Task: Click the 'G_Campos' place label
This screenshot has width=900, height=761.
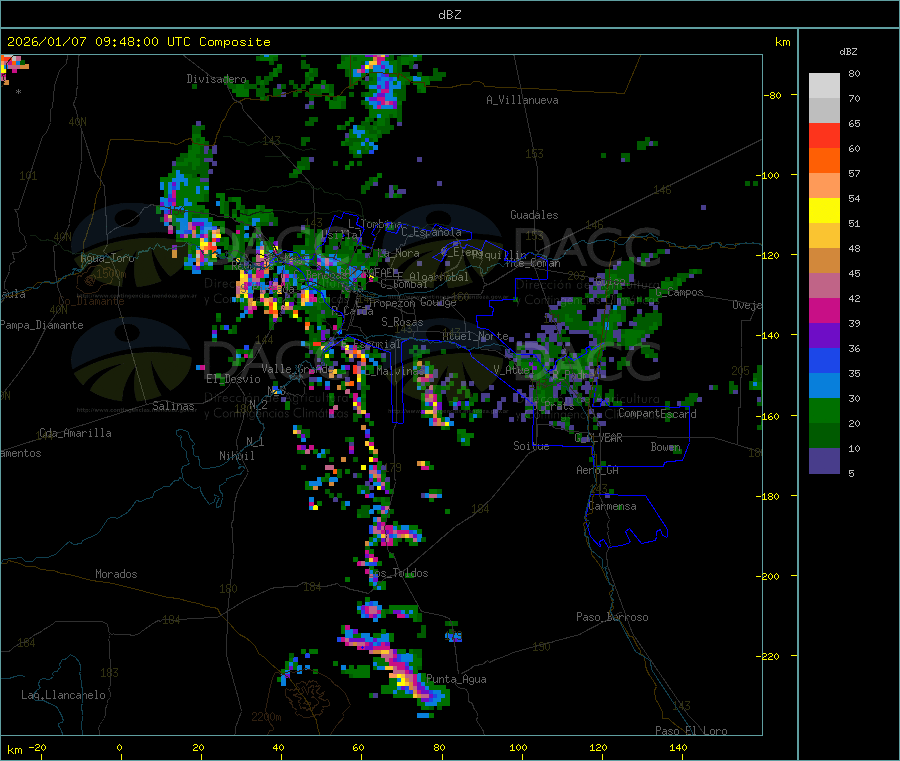Action: [680, 292]
